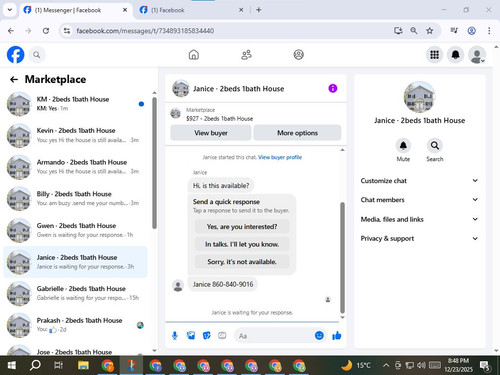Reload the current page

click(x=46, y=31)
